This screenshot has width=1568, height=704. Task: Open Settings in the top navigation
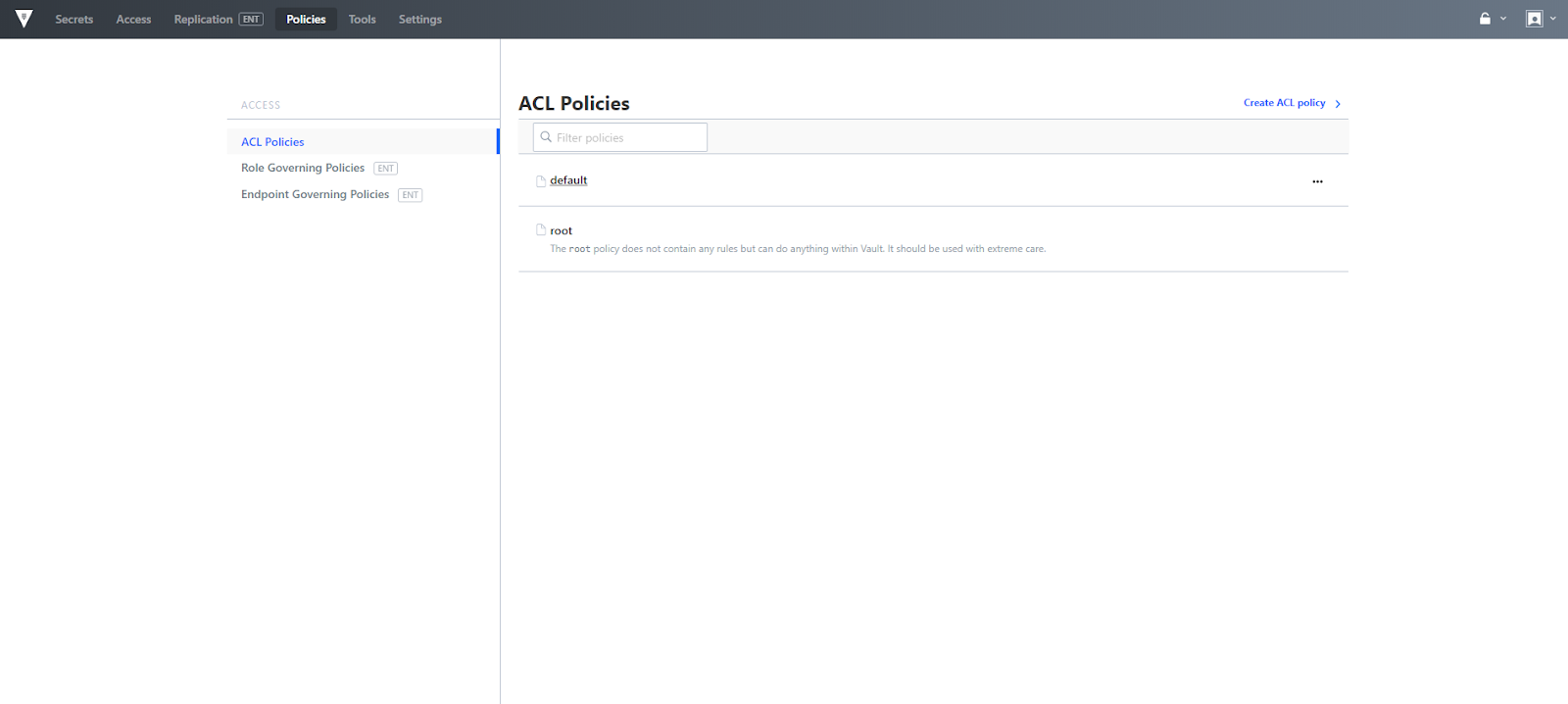pos(419,20)
